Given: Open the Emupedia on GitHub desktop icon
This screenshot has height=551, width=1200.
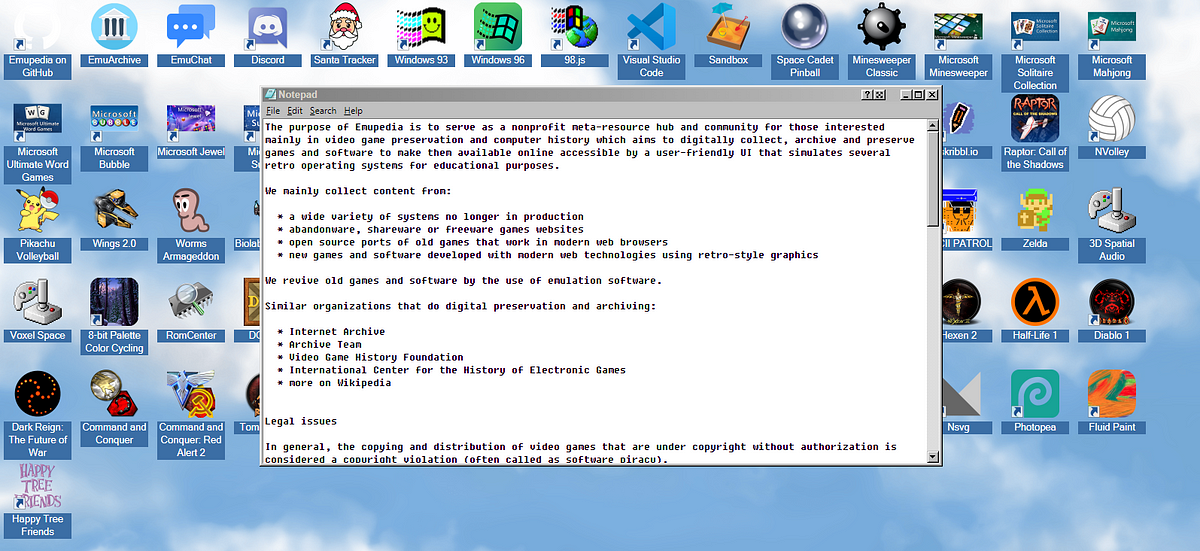Looking at the screenshot, I should 38,42.
